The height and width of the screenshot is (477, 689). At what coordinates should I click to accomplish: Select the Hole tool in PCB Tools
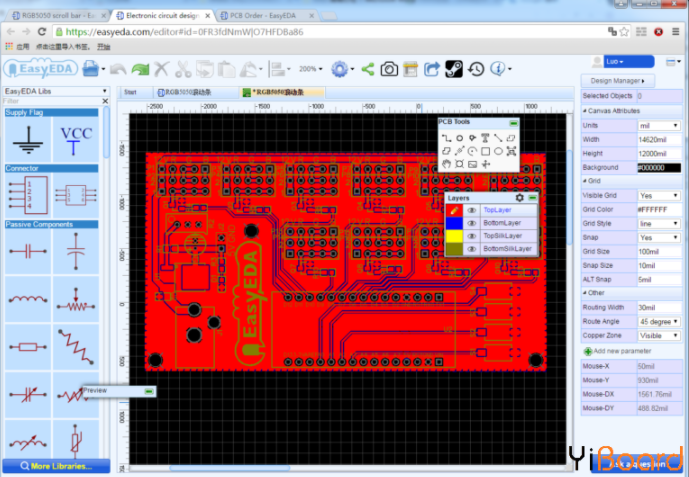coord(460,164)
